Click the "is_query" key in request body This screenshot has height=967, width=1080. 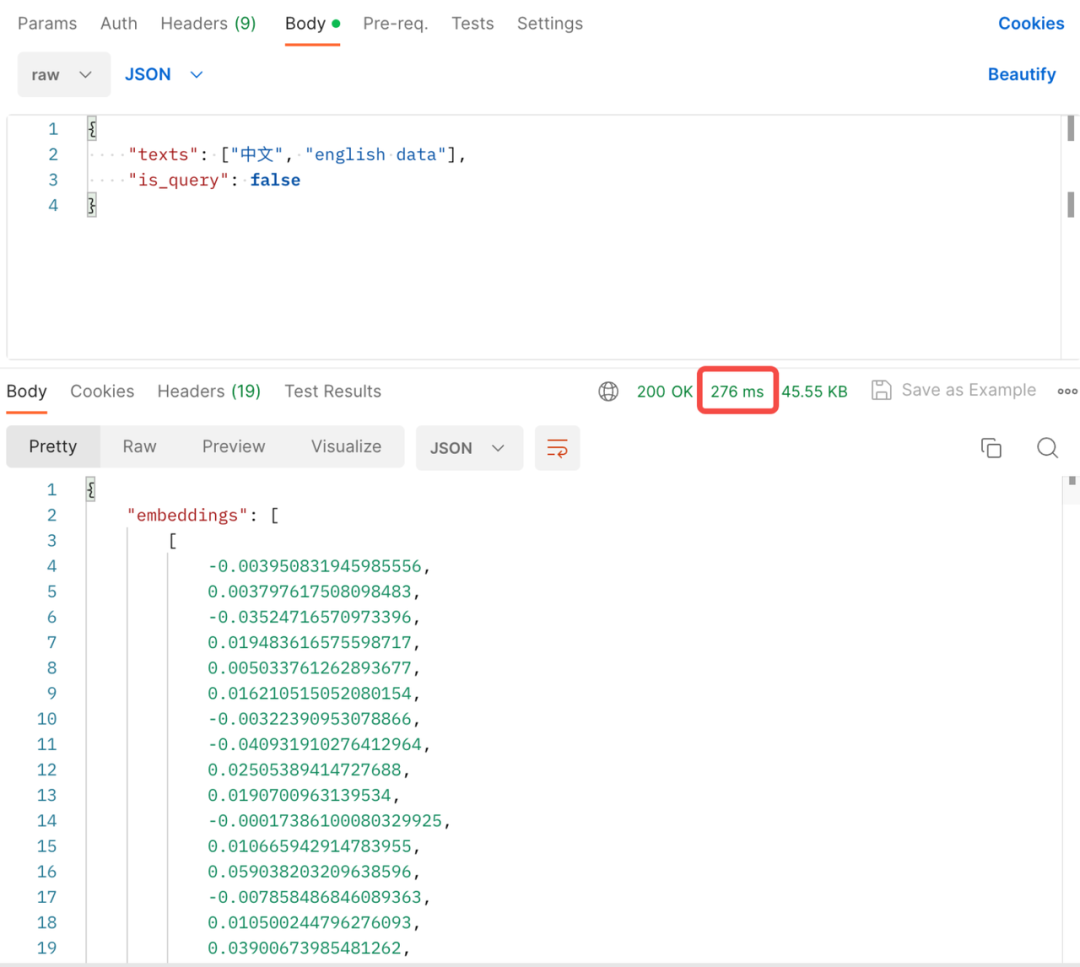tap(178, 180)
